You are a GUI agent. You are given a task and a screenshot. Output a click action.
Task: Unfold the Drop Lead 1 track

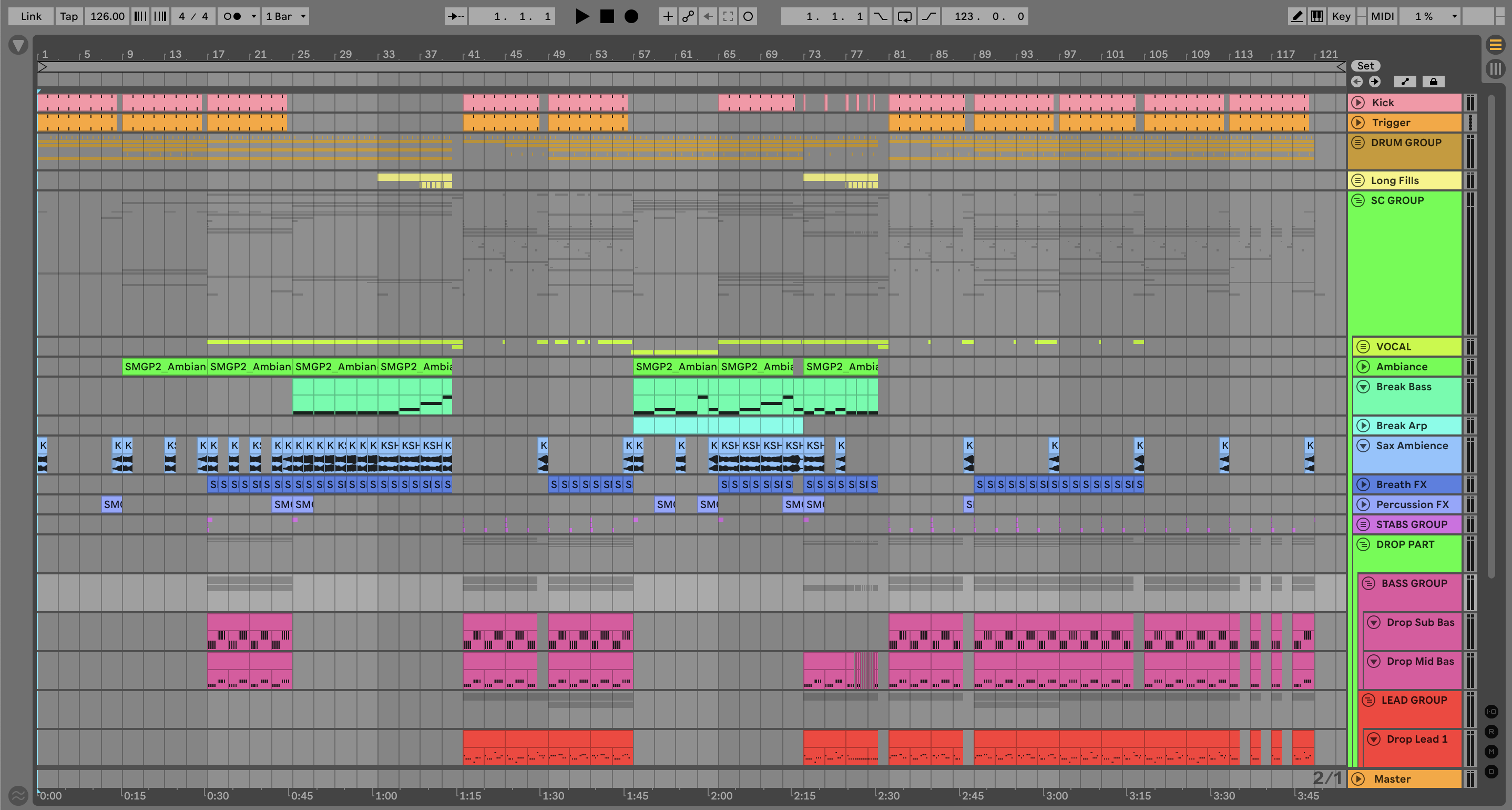tap(1374, 739)
